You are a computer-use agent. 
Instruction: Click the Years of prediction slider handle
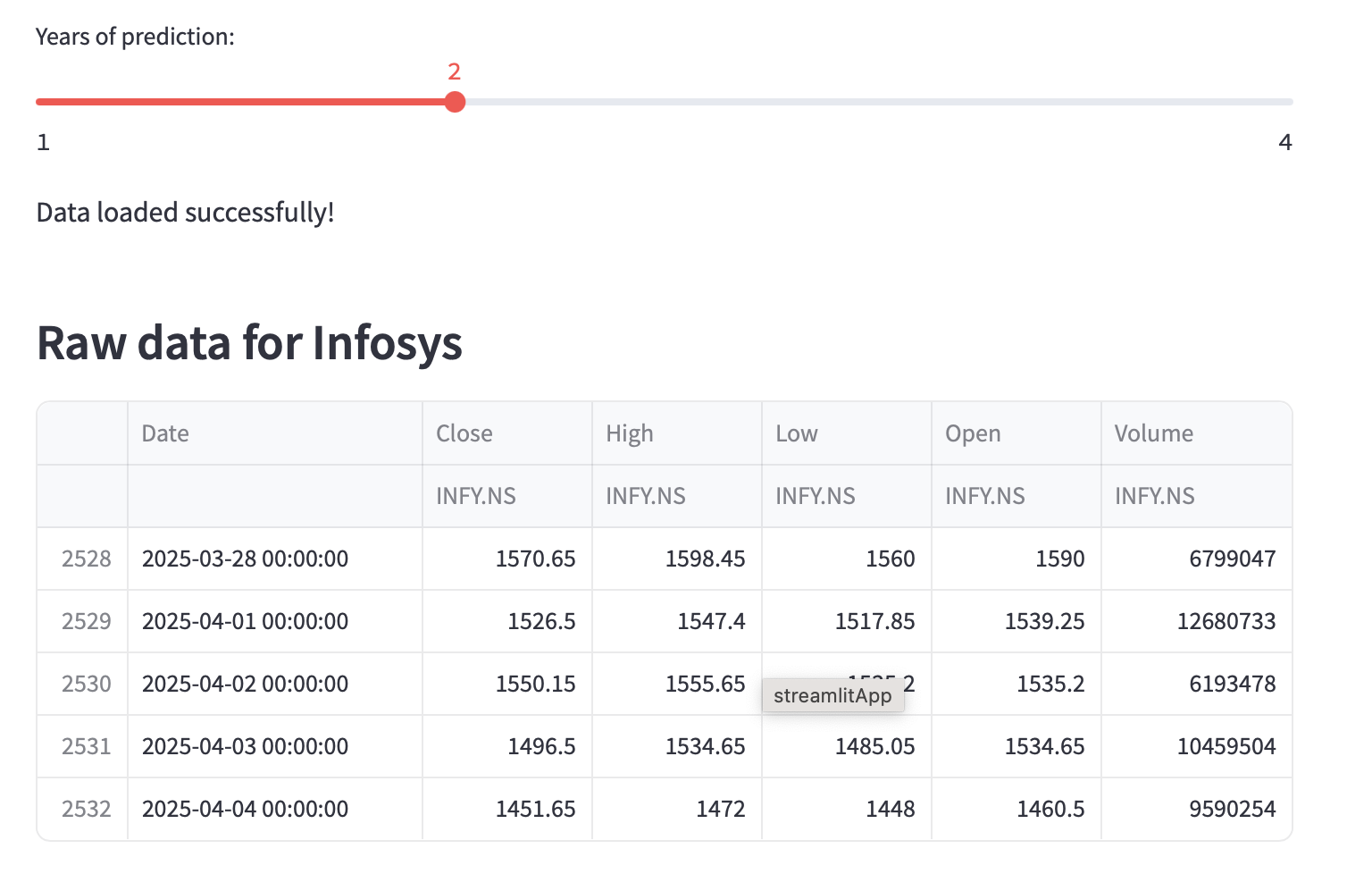[x=455, y=102]
